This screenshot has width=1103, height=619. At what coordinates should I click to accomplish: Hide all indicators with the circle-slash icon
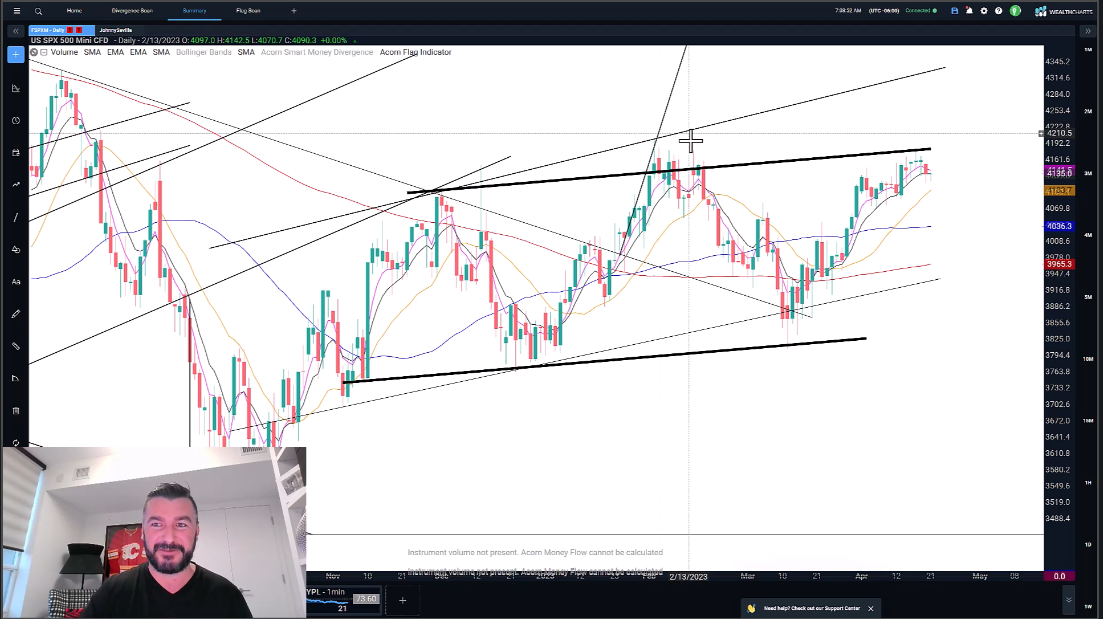coord(34,52)
